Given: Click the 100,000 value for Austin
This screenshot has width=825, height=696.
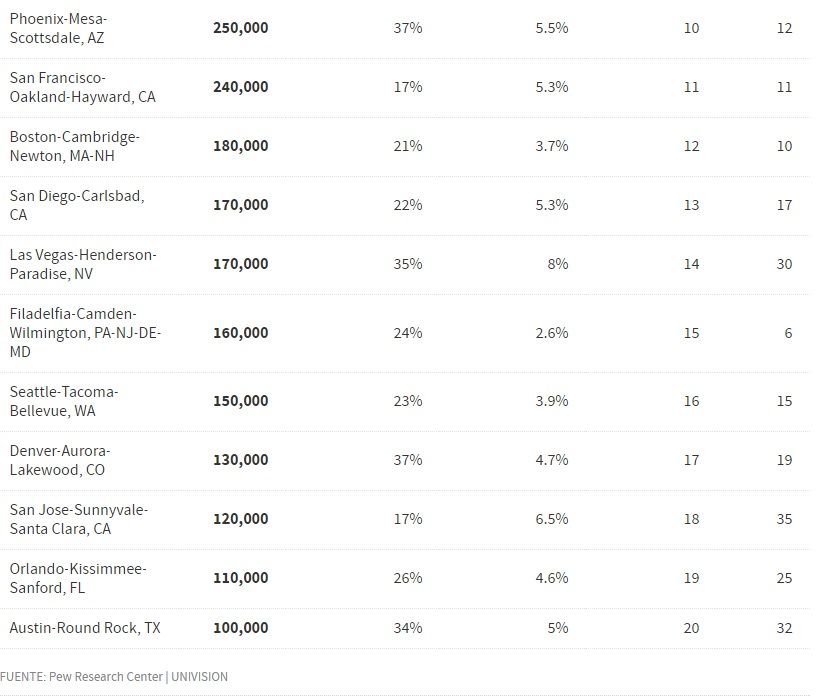Looking at the screenshot, I should click(x=240, y=628).
